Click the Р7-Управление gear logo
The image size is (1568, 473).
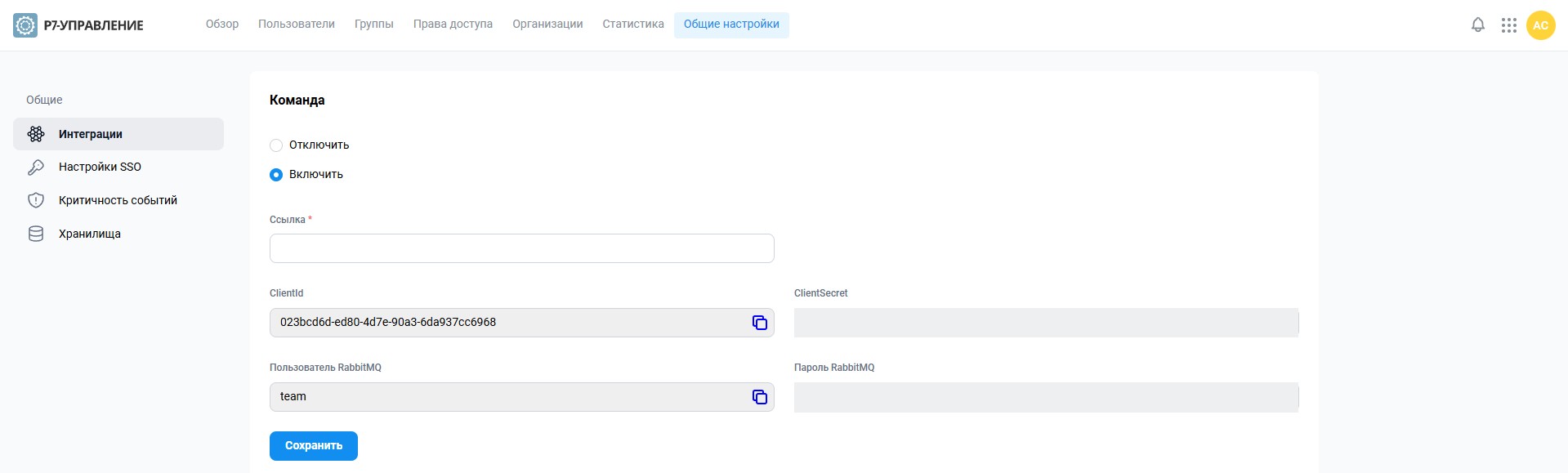pyautogui.click(x=25, y=25)
